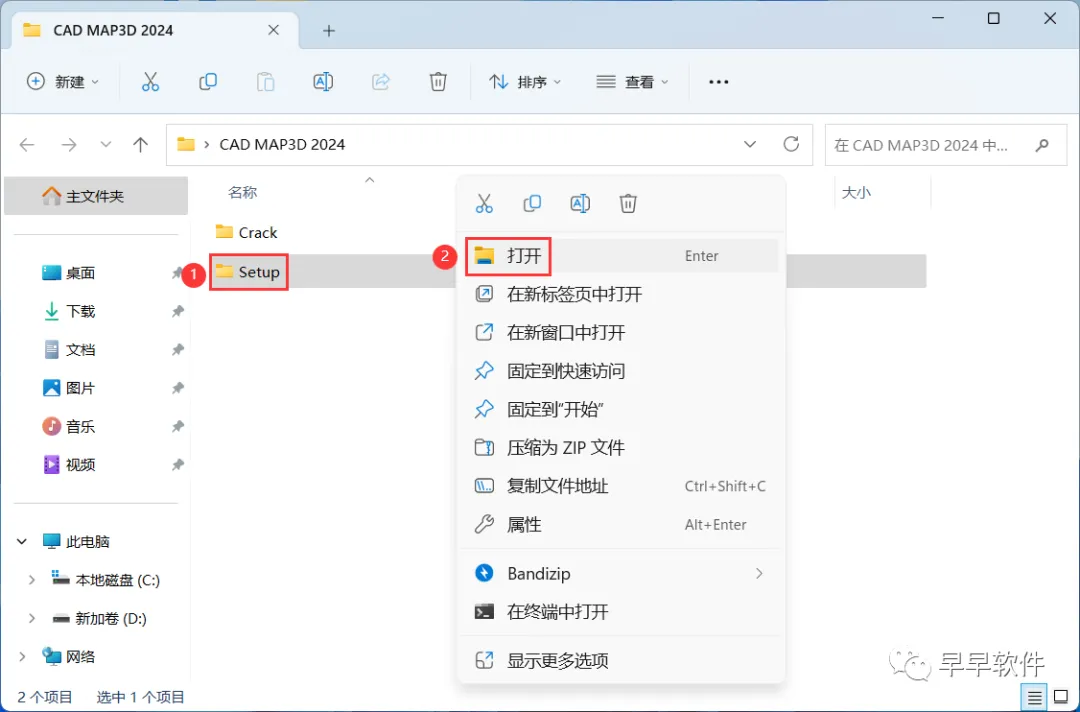This screenshot has height=712, width=1080.
Task: Expand the 网络 tree node
Action: (22, 657)
